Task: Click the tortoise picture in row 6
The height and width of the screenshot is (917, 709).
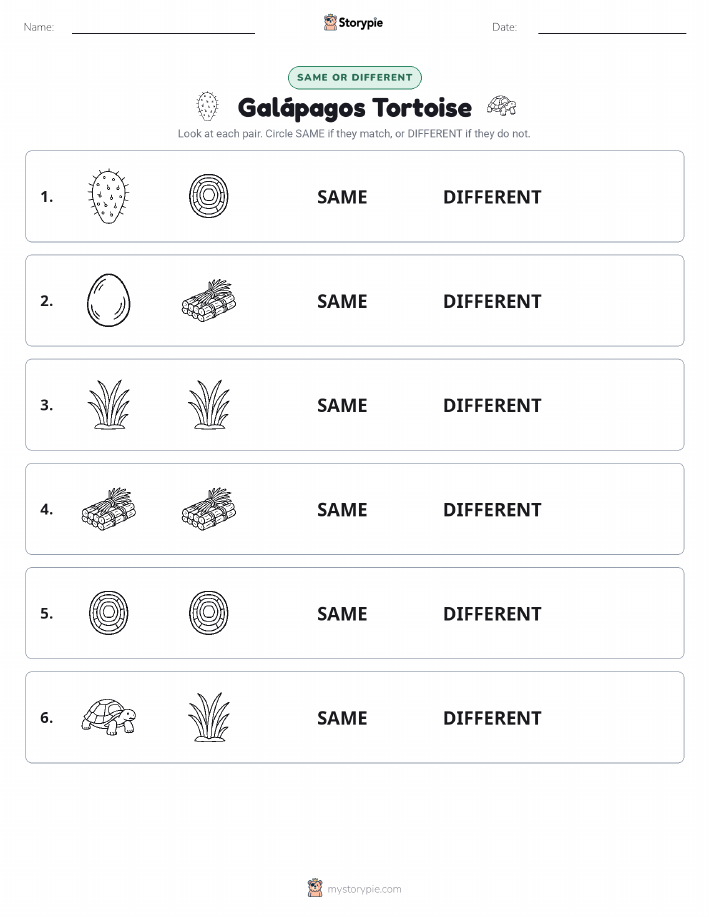Action: (109, 716)
